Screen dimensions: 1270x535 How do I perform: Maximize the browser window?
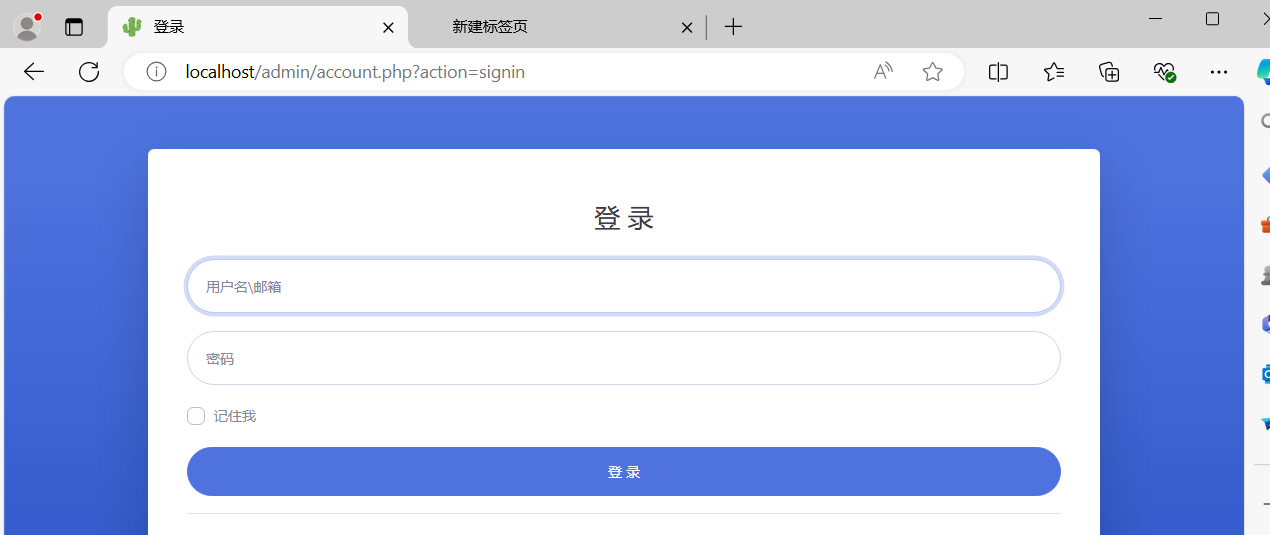pos(1212,19)
